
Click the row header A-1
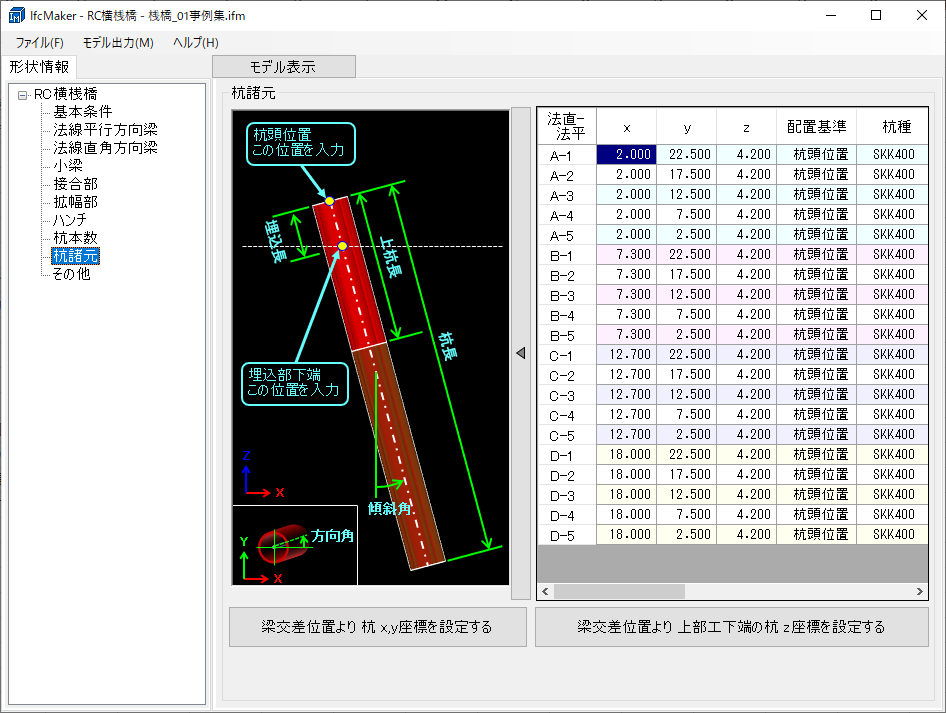[567, 155]
